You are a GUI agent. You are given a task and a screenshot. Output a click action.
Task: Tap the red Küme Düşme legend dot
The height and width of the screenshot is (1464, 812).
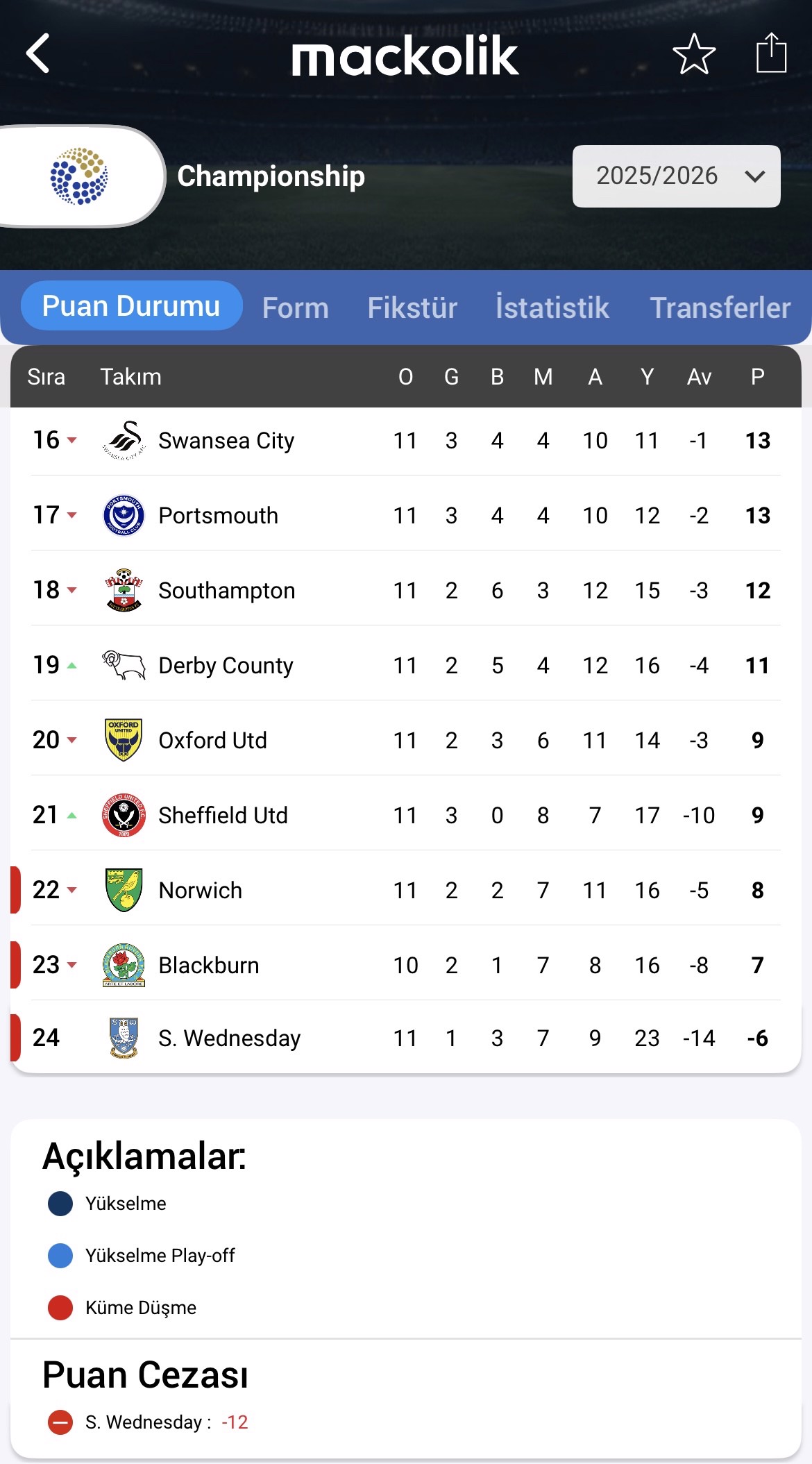click(x=60, y=1308)
